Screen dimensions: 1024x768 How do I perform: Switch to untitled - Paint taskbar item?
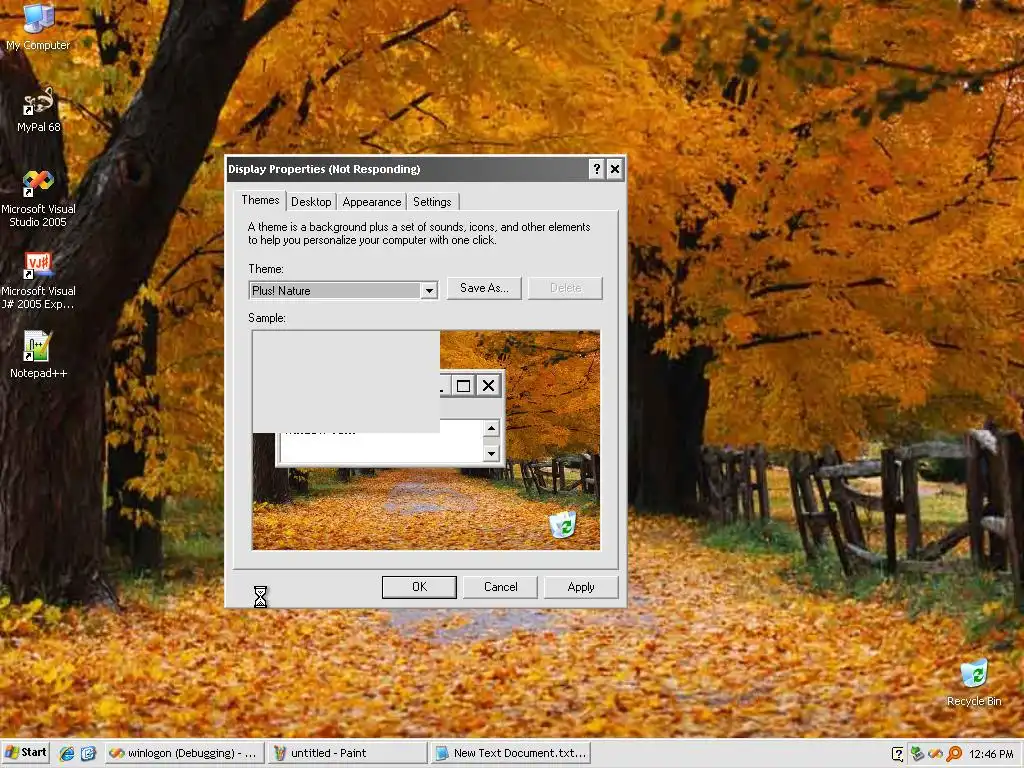tap(347, 753)
